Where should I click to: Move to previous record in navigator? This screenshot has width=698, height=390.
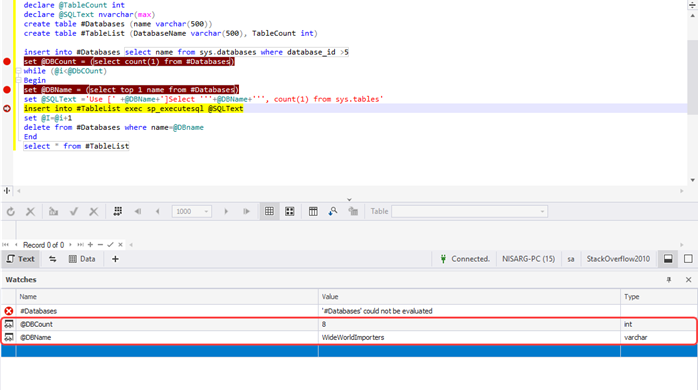coord(16,245)
